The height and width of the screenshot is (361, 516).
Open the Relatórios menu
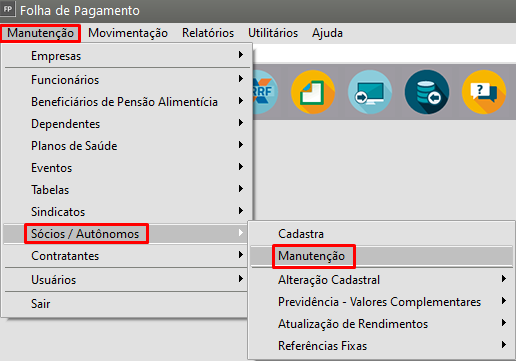pyautogui.click(x=208, y=33)
